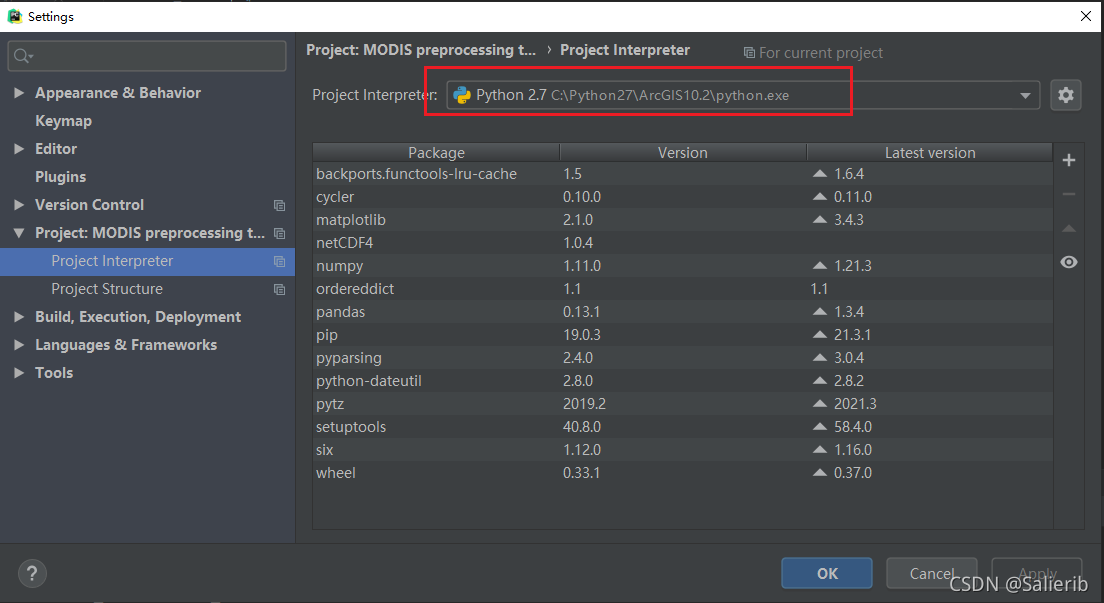
Task: Click the Python logo in interpreter field
Action: 462,95
